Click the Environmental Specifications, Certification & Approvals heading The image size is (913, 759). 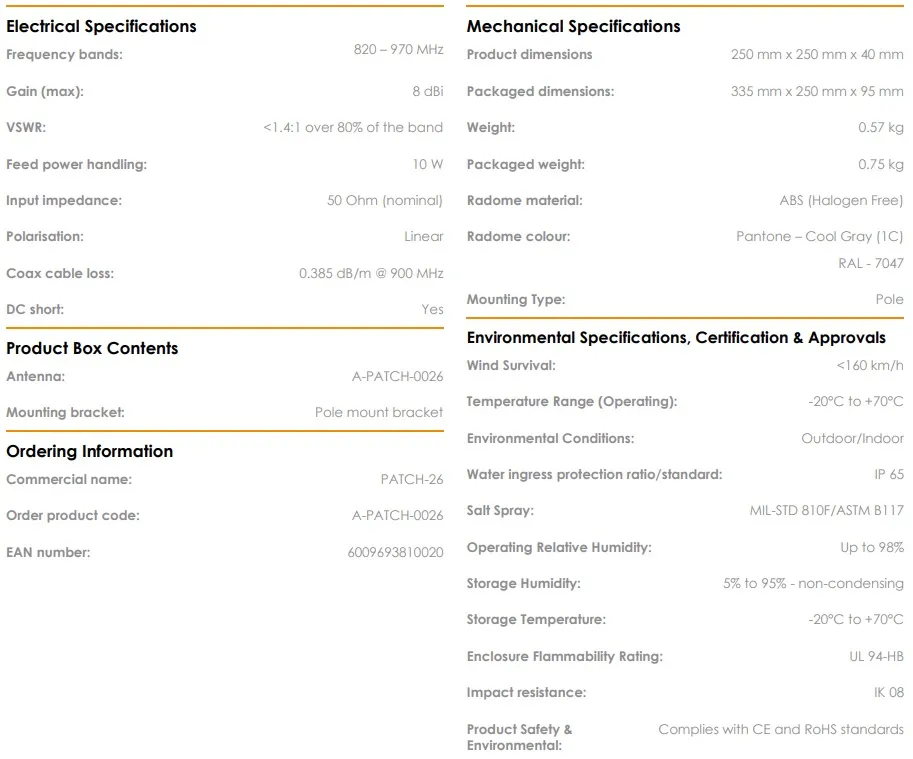point(676,338)
